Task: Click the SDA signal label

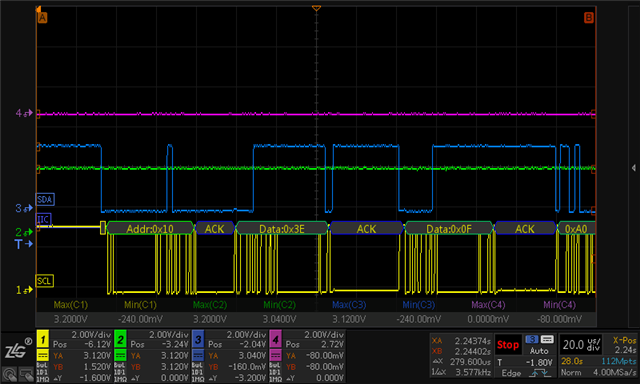Action: pyautogui.click(x=45, y=199)
